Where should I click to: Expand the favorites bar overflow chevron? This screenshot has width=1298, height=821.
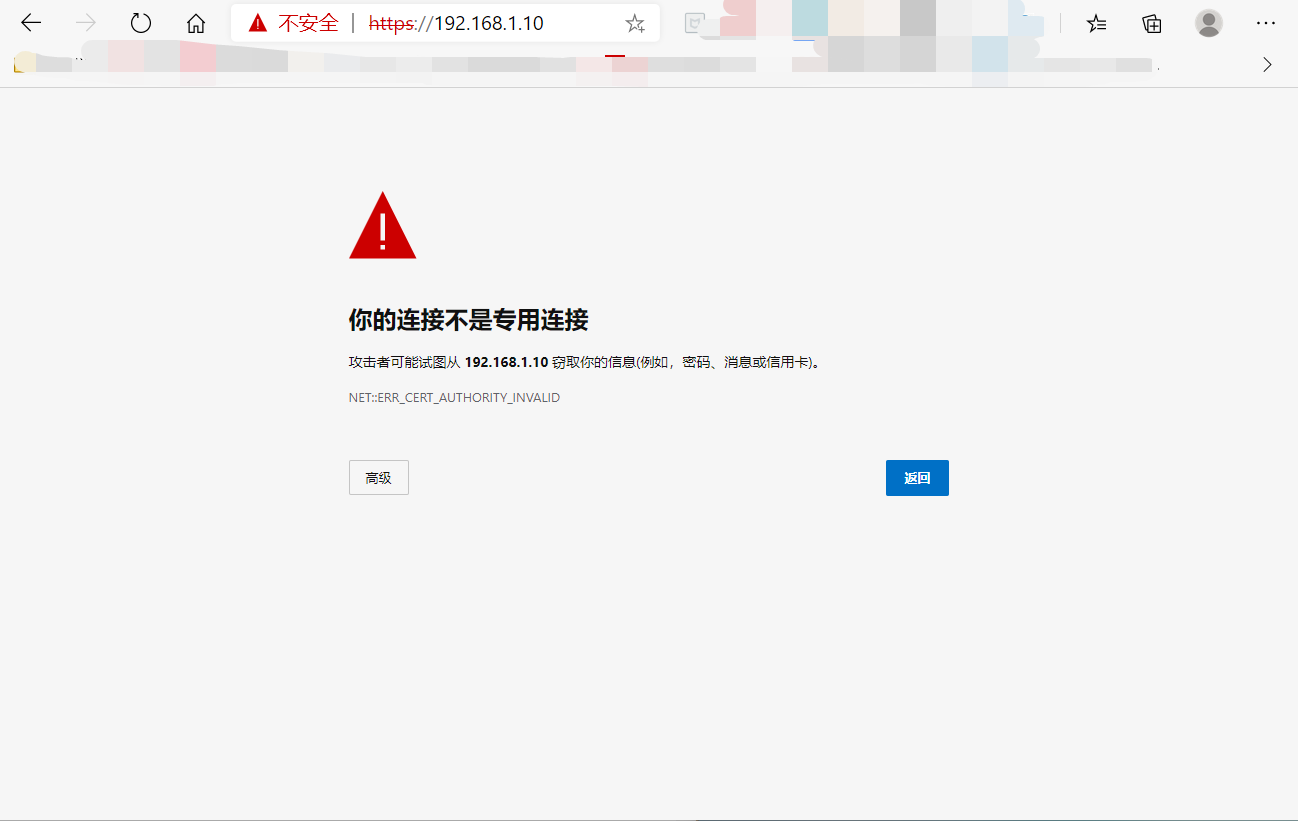pyautogui.click(x=1267, y=63)
